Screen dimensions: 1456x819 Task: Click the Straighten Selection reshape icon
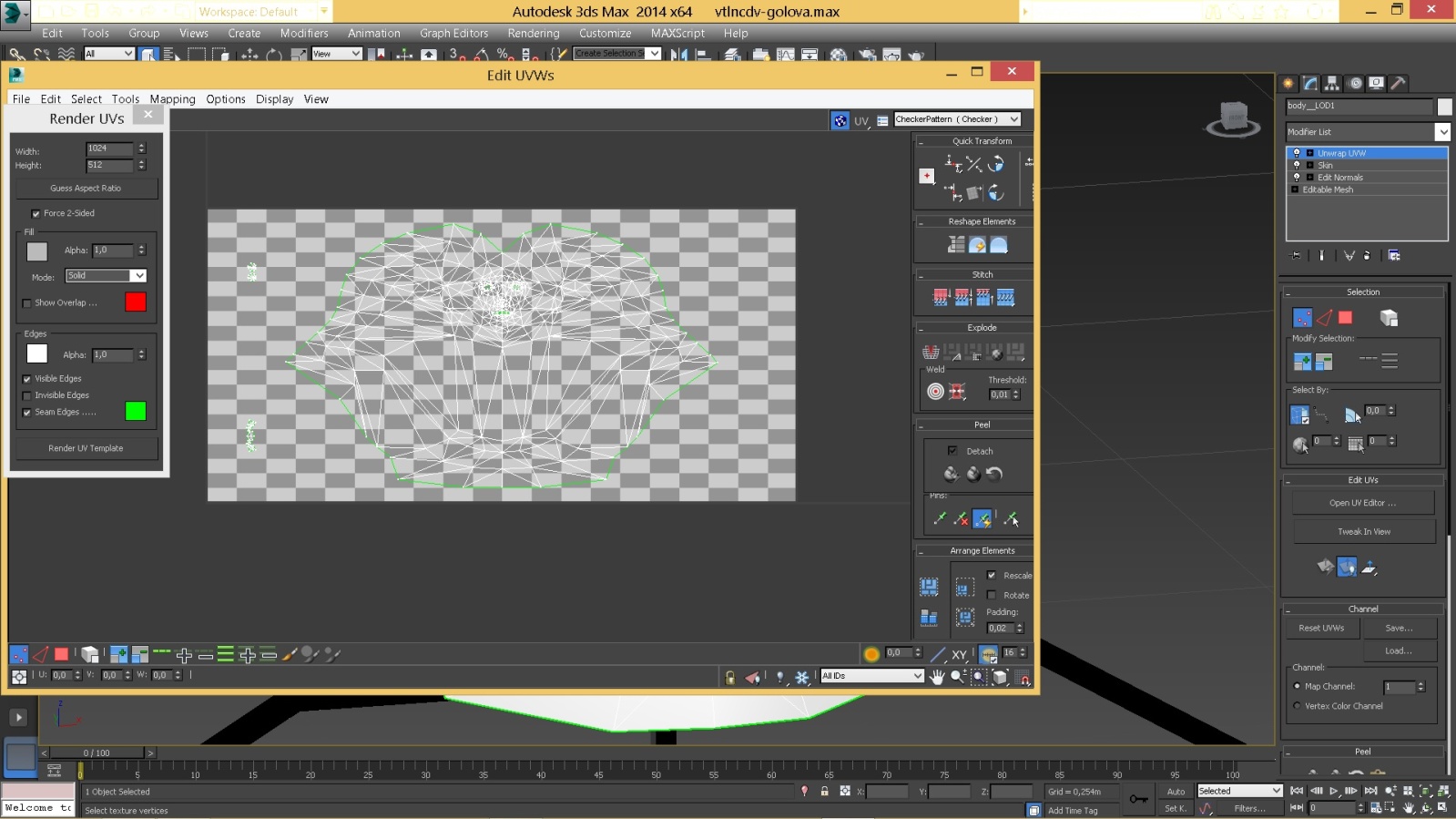[x=955, y=244]
